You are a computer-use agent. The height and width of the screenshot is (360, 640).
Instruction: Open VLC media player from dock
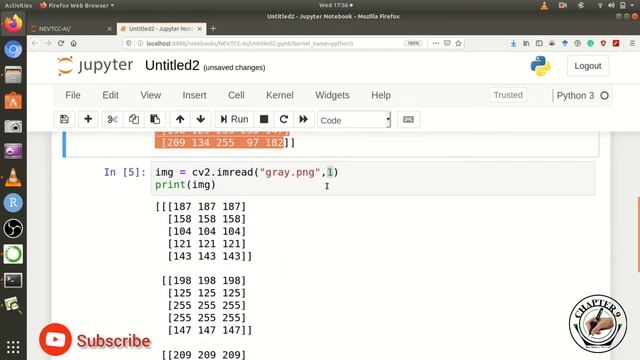pyautogui.click(x=13, y=178)
